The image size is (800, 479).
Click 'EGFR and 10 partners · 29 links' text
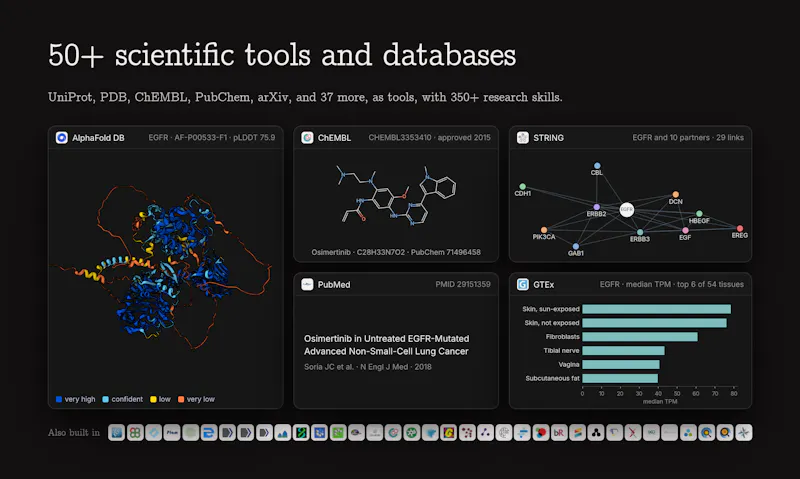688,138
